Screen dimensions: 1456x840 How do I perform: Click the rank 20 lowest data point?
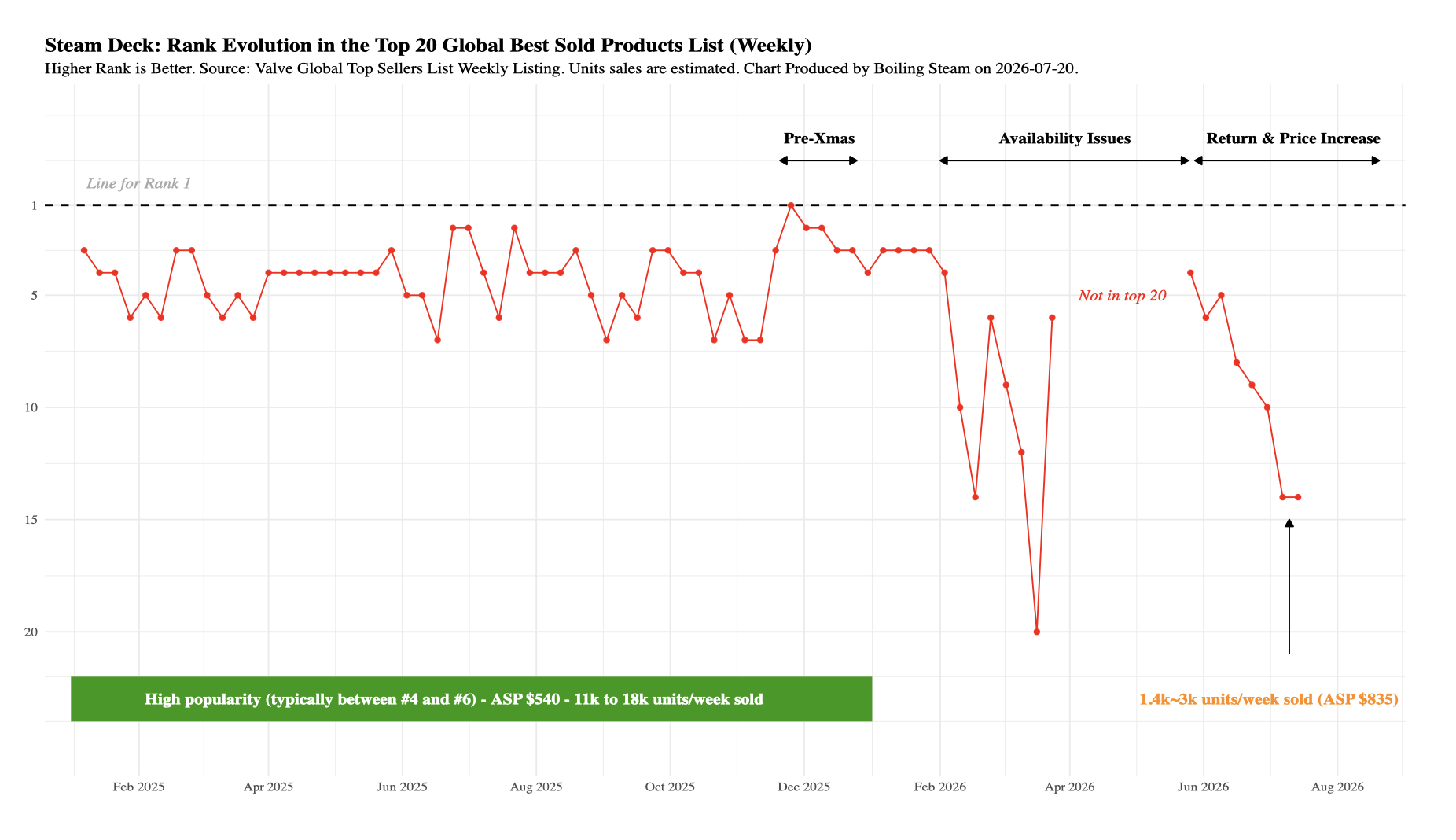(x=1037, y=632)
